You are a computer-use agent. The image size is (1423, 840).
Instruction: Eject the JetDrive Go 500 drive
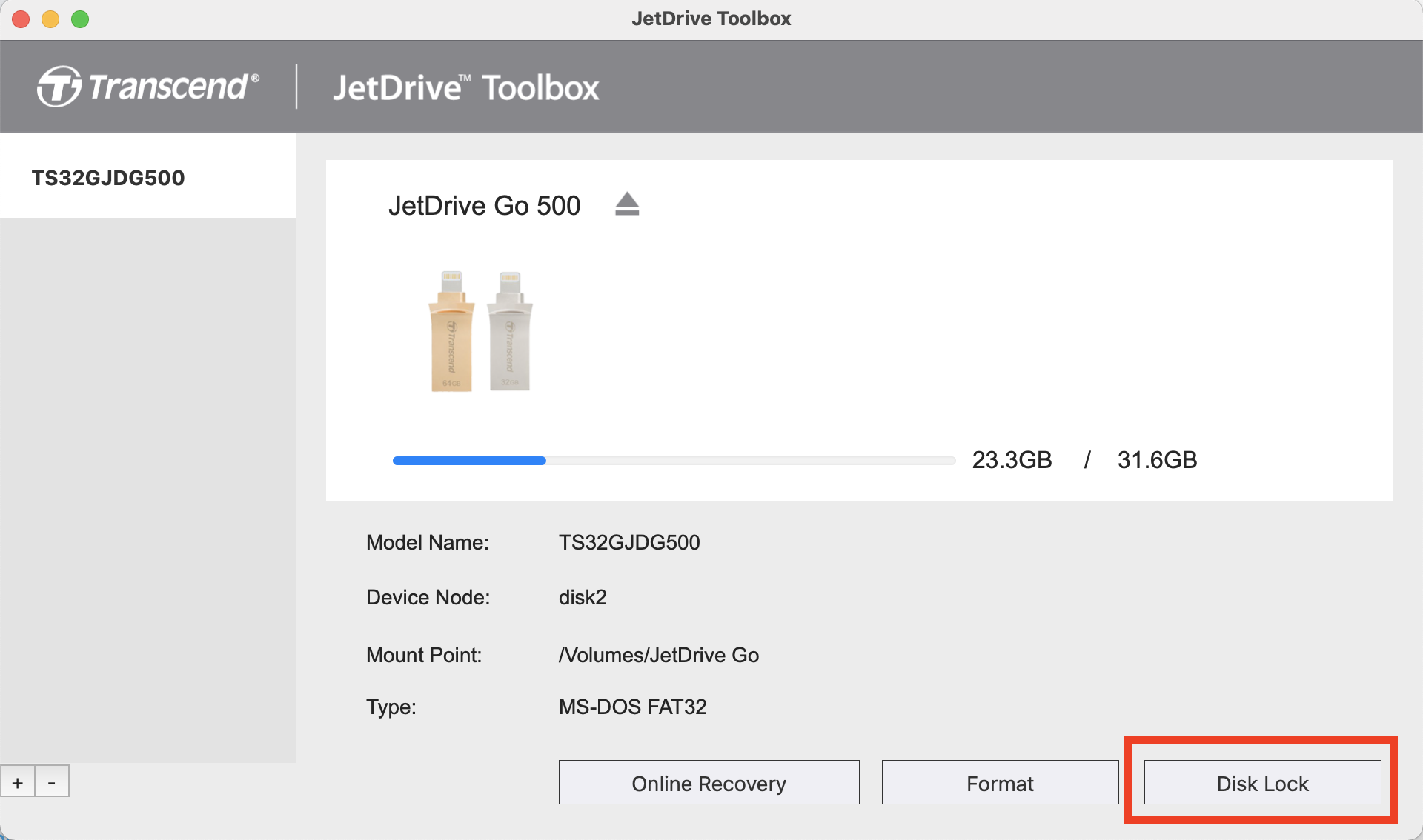pyautogui.click(x=627, y=204)
